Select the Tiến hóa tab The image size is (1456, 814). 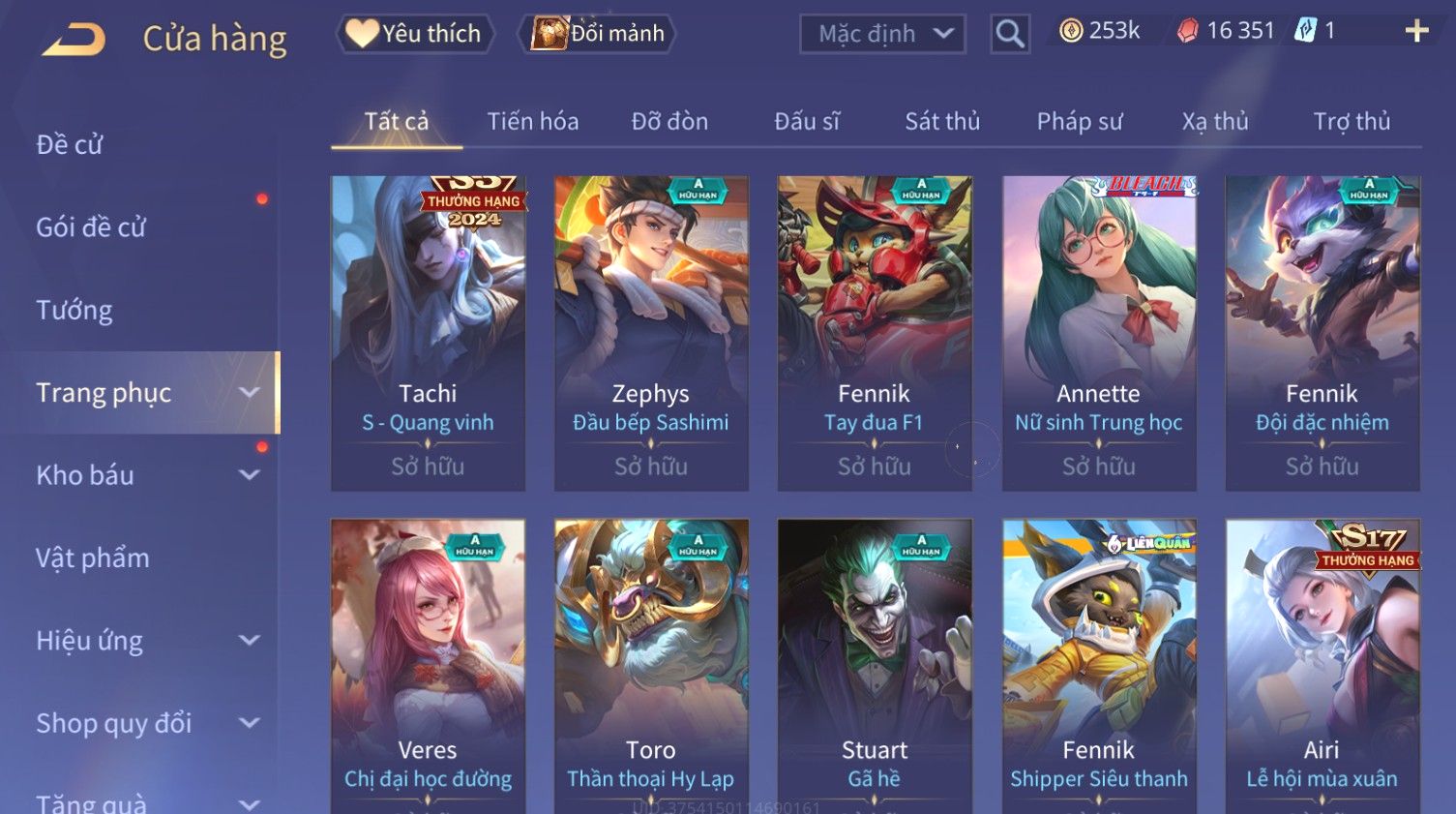point(533,121)
